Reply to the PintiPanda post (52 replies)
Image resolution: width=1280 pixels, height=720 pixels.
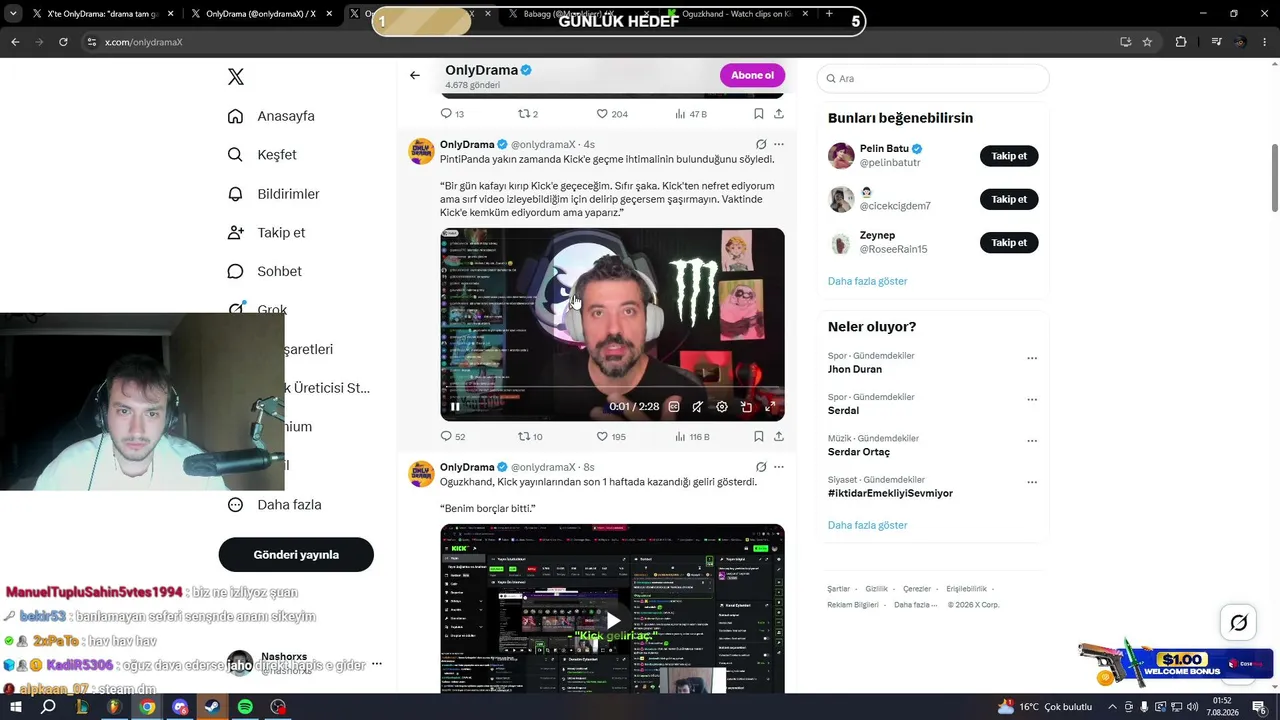point(453,437)
